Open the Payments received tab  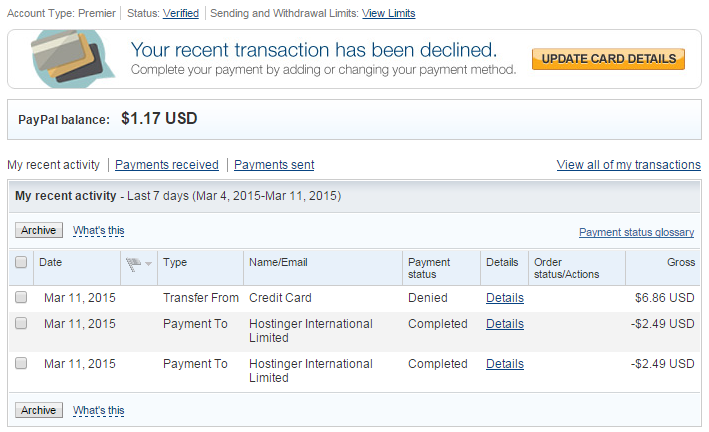(167, 165)
